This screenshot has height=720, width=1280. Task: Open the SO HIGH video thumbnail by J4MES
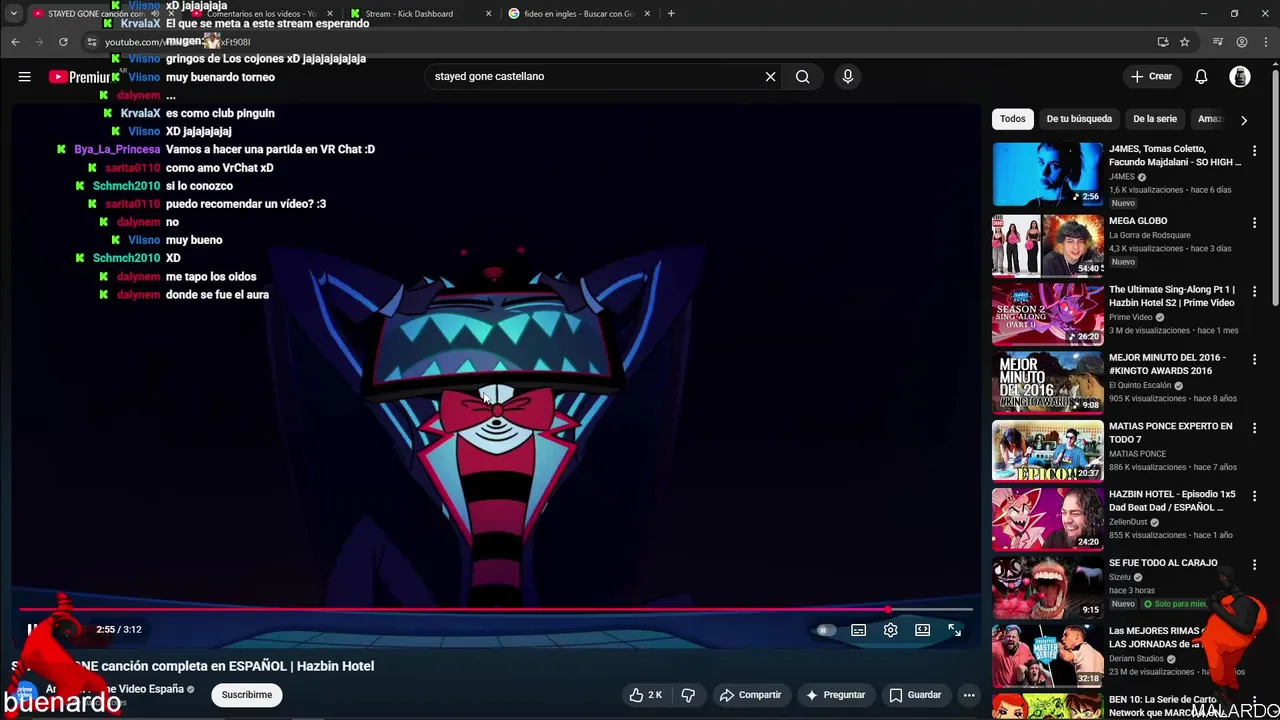click(x=1047, y=174)
